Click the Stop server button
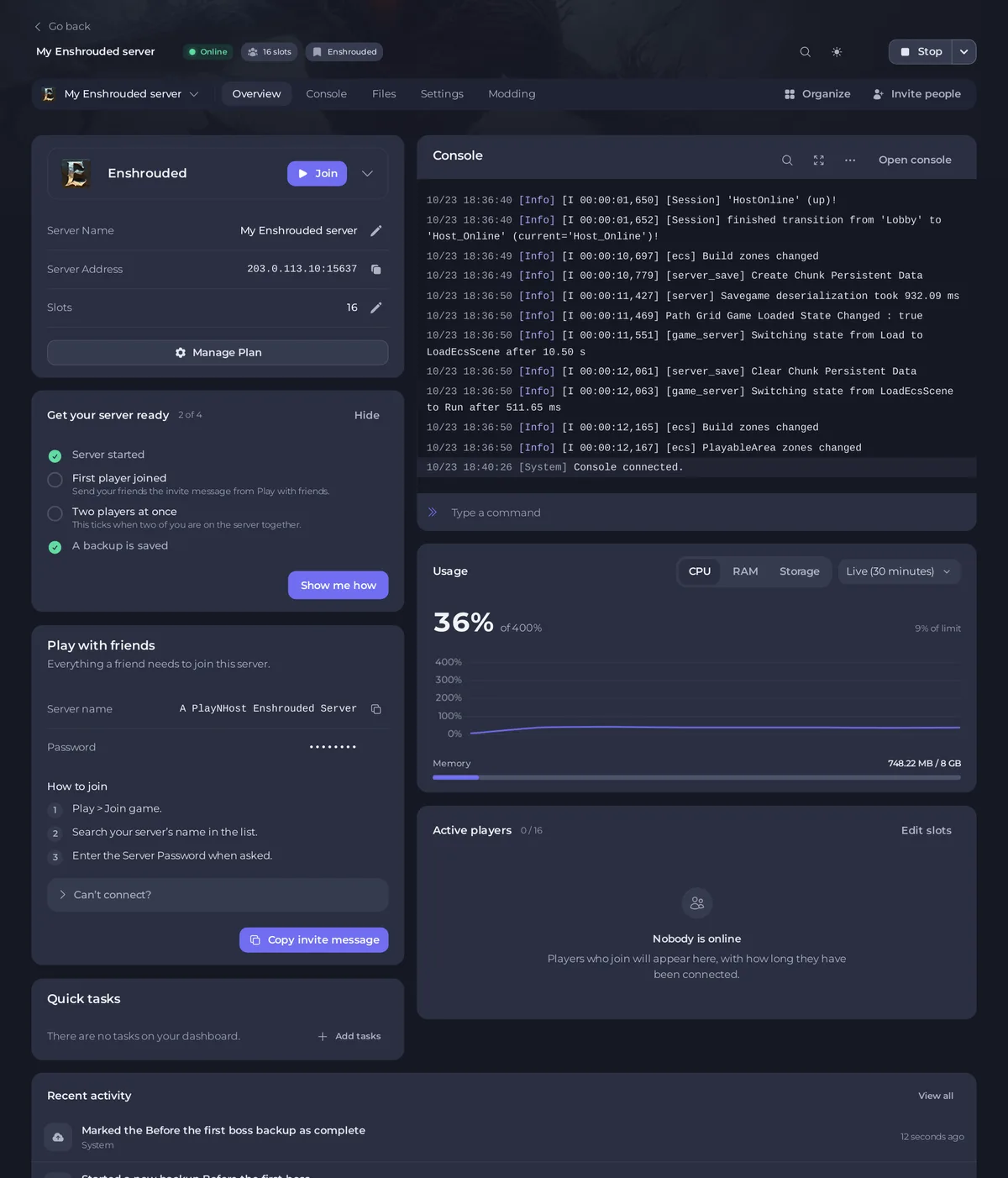This screenshot has height=1178, width=1008. [x=921, y=52]
